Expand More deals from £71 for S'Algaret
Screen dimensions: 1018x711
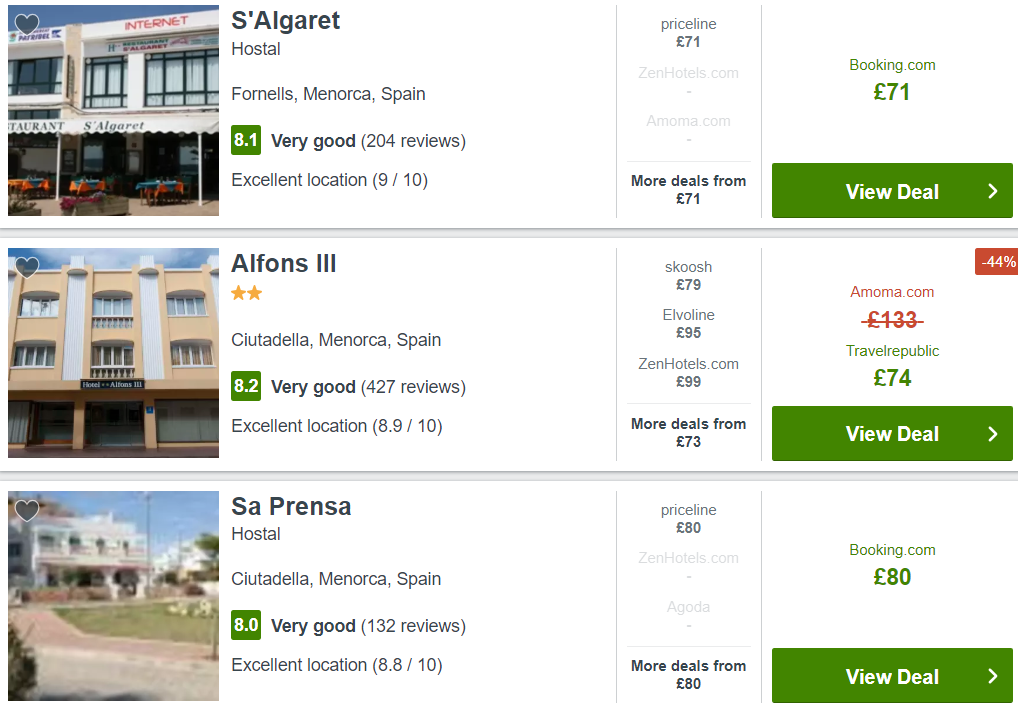tap(688, 190)
